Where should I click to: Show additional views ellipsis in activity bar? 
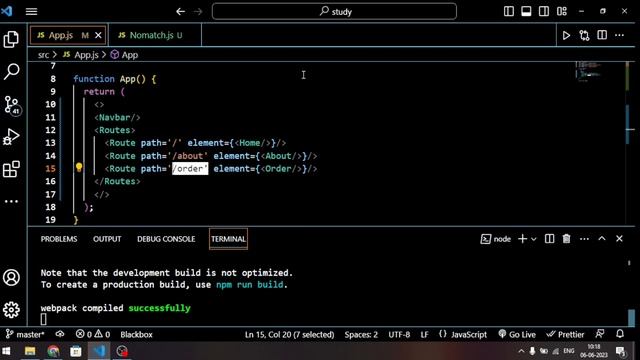(11, 201)
